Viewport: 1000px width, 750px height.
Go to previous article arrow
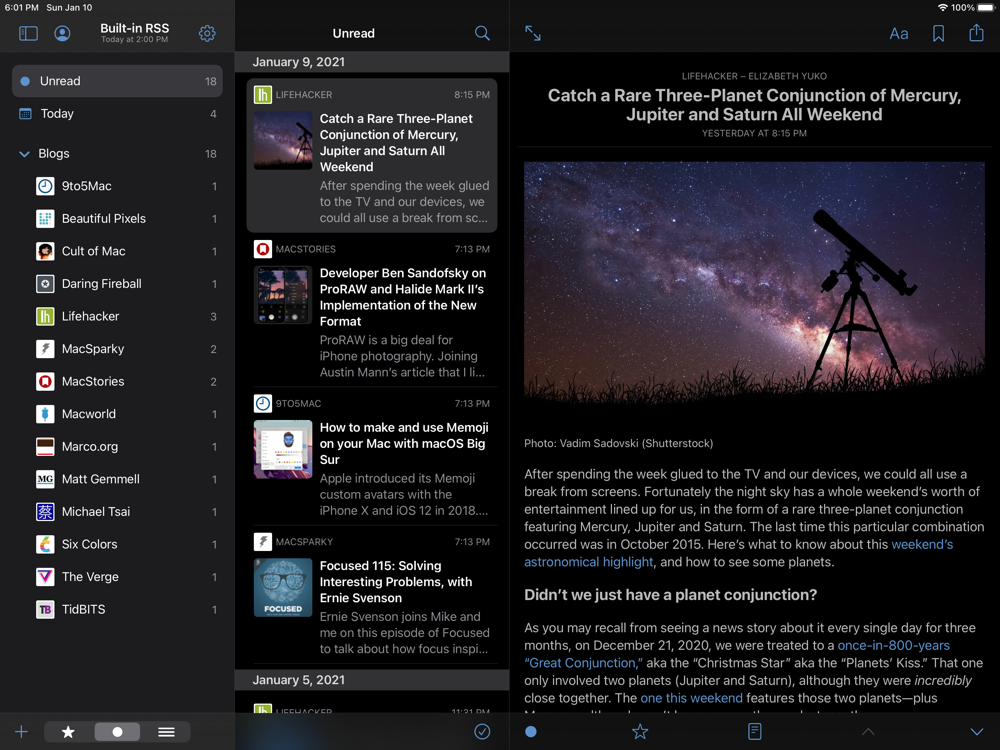[868, 732]
